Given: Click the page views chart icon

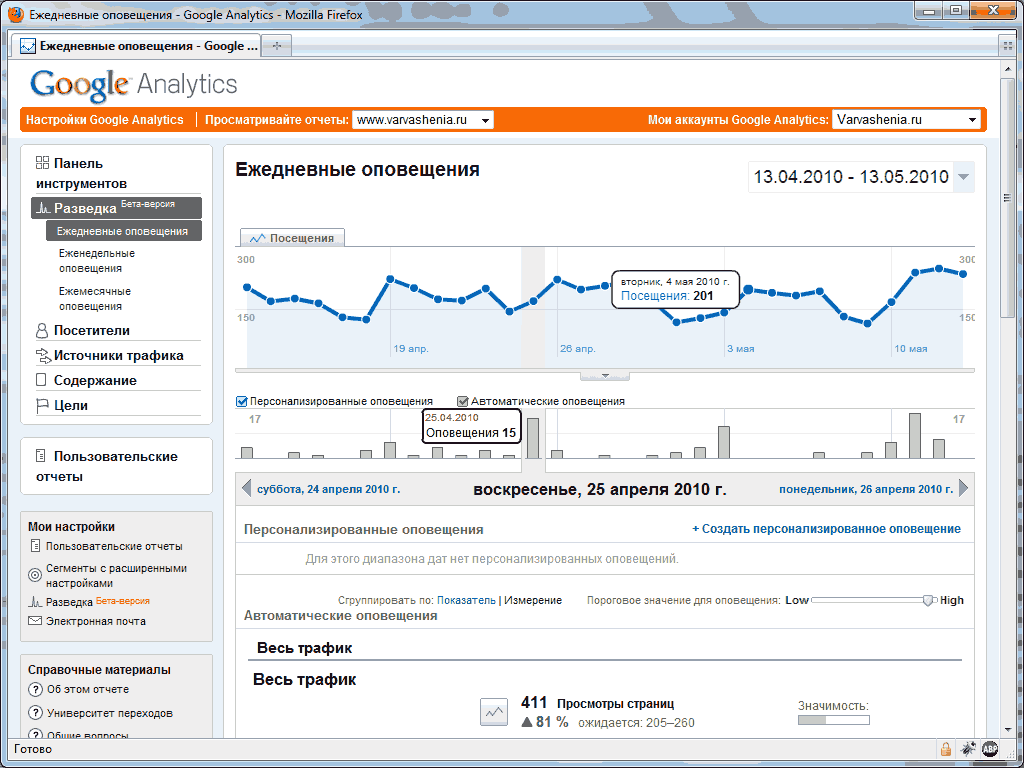Looking at the screenshot, I should click(x=492, y=711).
